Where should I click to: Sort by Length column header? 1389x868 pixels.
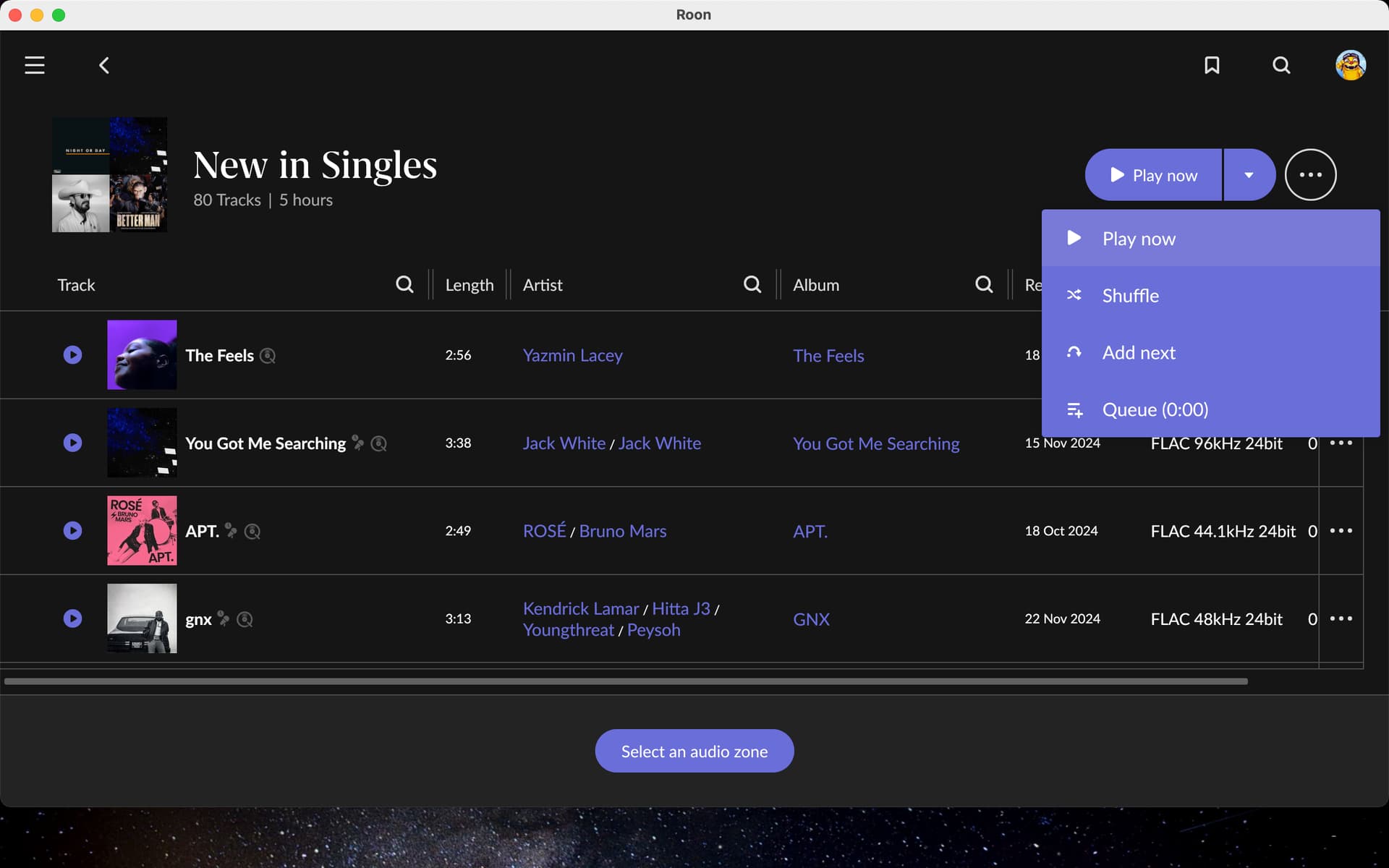coord(470,285)
